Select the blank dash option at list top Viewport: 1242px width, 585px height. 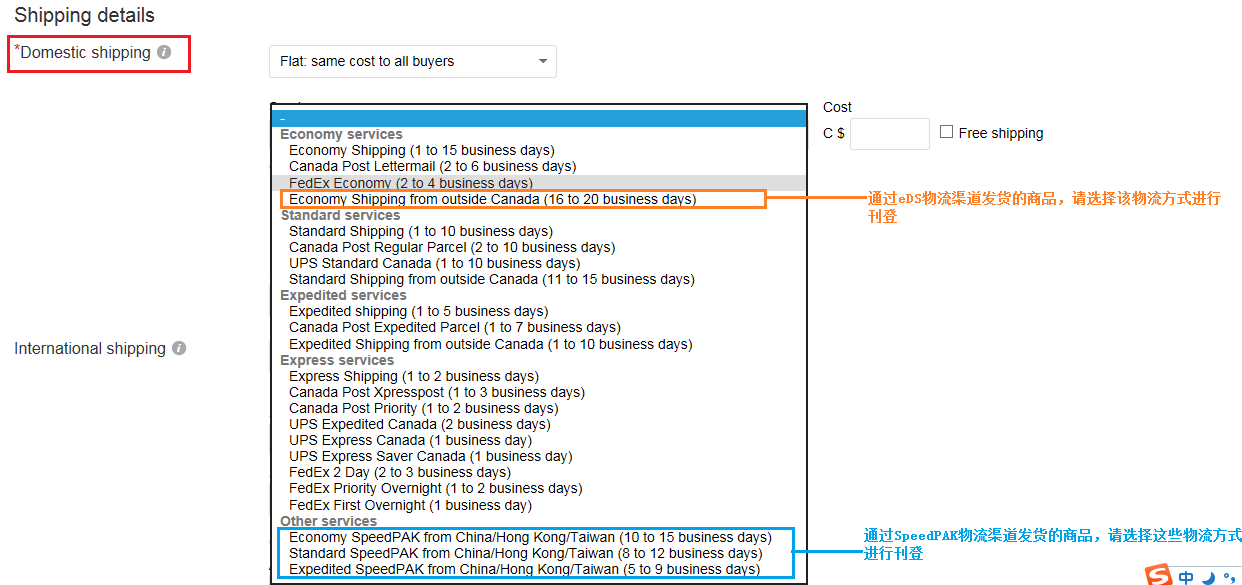[x=538, y=118]
